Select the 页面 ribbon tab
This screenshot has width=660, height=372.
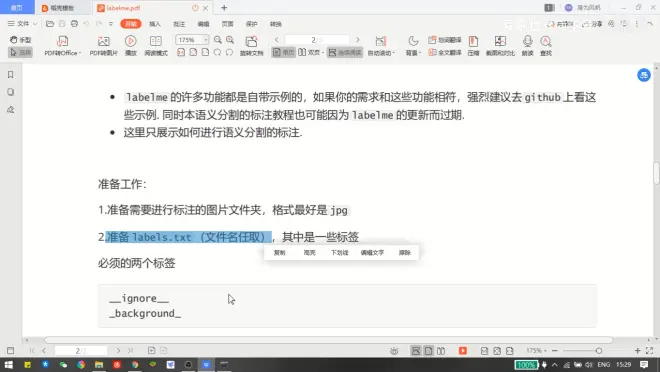[x=228, y=24]
